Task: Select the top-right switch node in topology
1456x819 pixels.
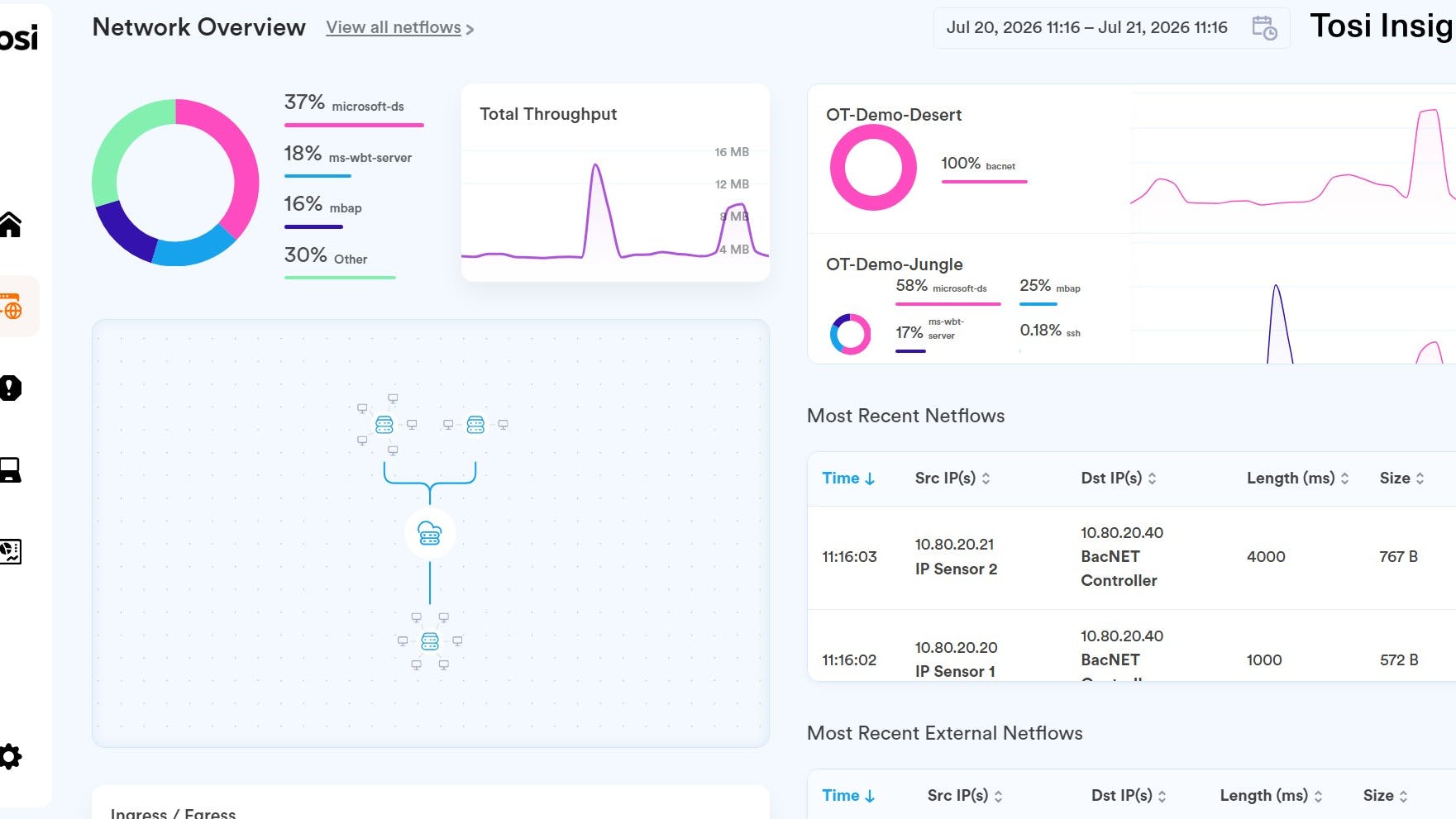Action: [x=475, y=425]
